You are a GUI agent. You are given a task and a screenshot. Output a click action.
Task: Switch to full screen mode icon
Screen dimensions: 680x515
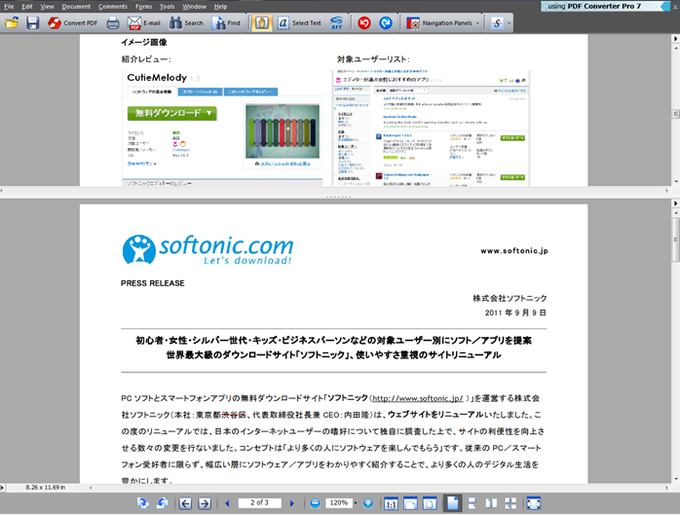point(533,504)
